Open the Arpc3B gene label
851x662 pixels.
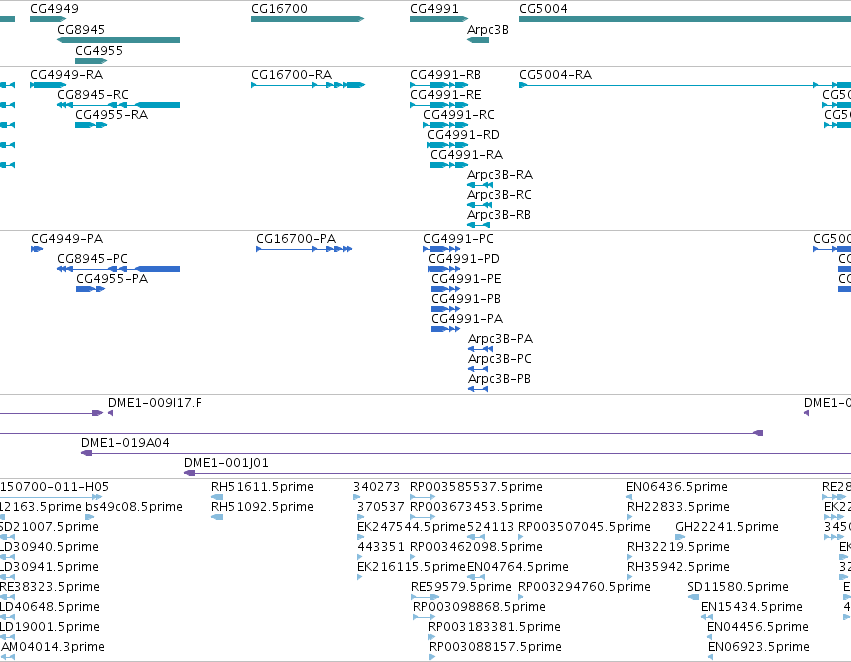[488, 30]
